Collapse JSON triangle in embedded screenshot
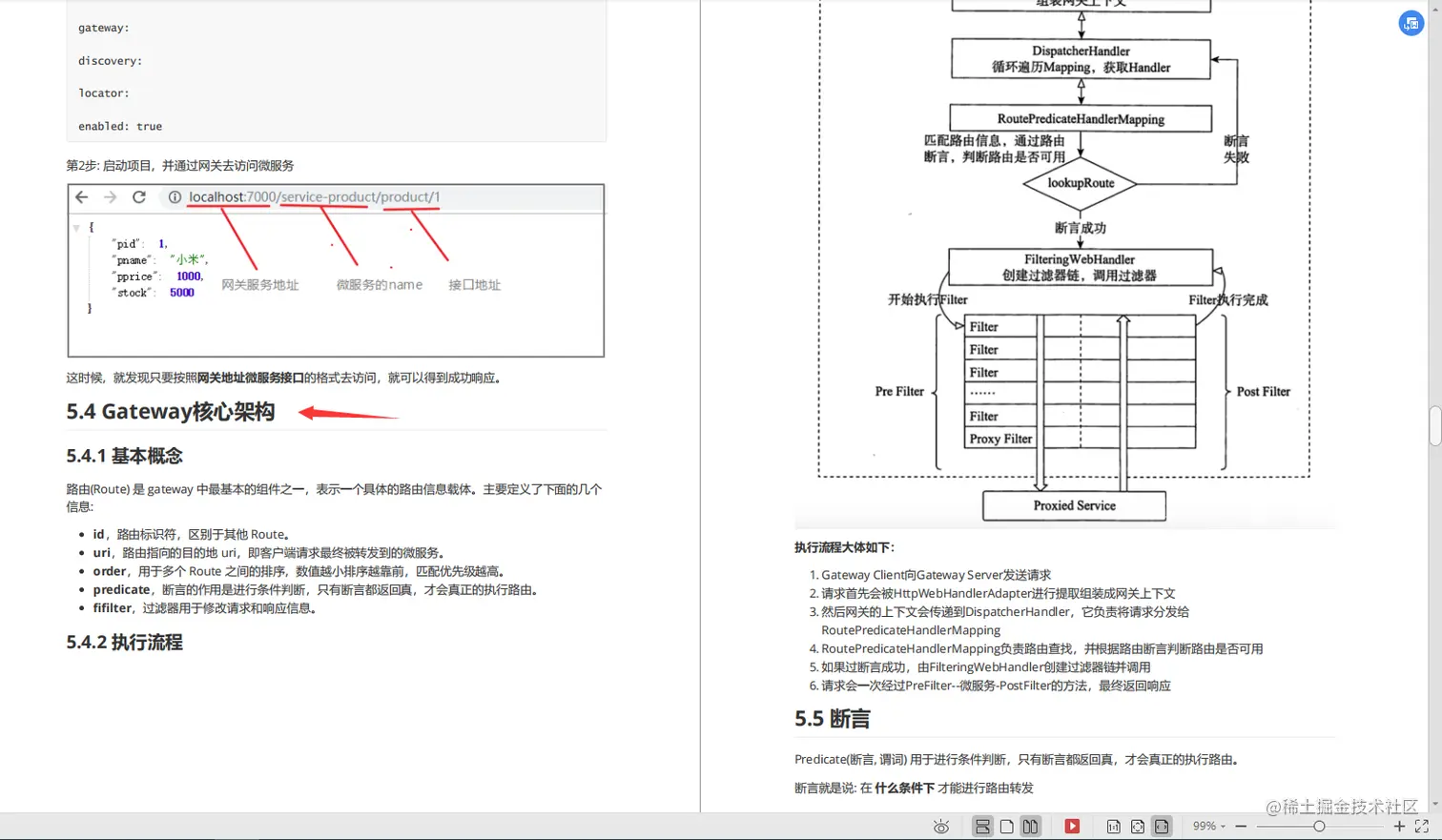The width and height of the screenshot is (1442, 840). [76, 228]
